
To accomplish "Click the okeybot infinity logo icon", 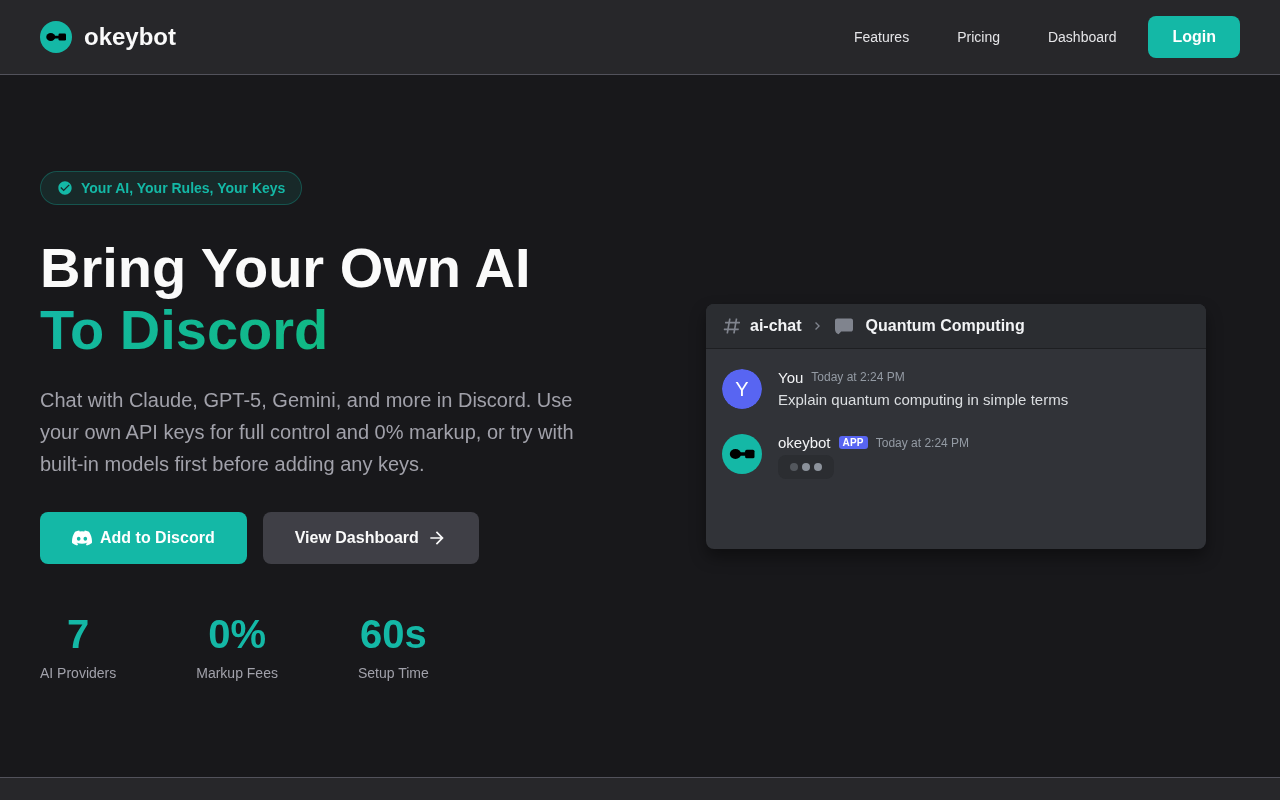I will pos(56,37).
